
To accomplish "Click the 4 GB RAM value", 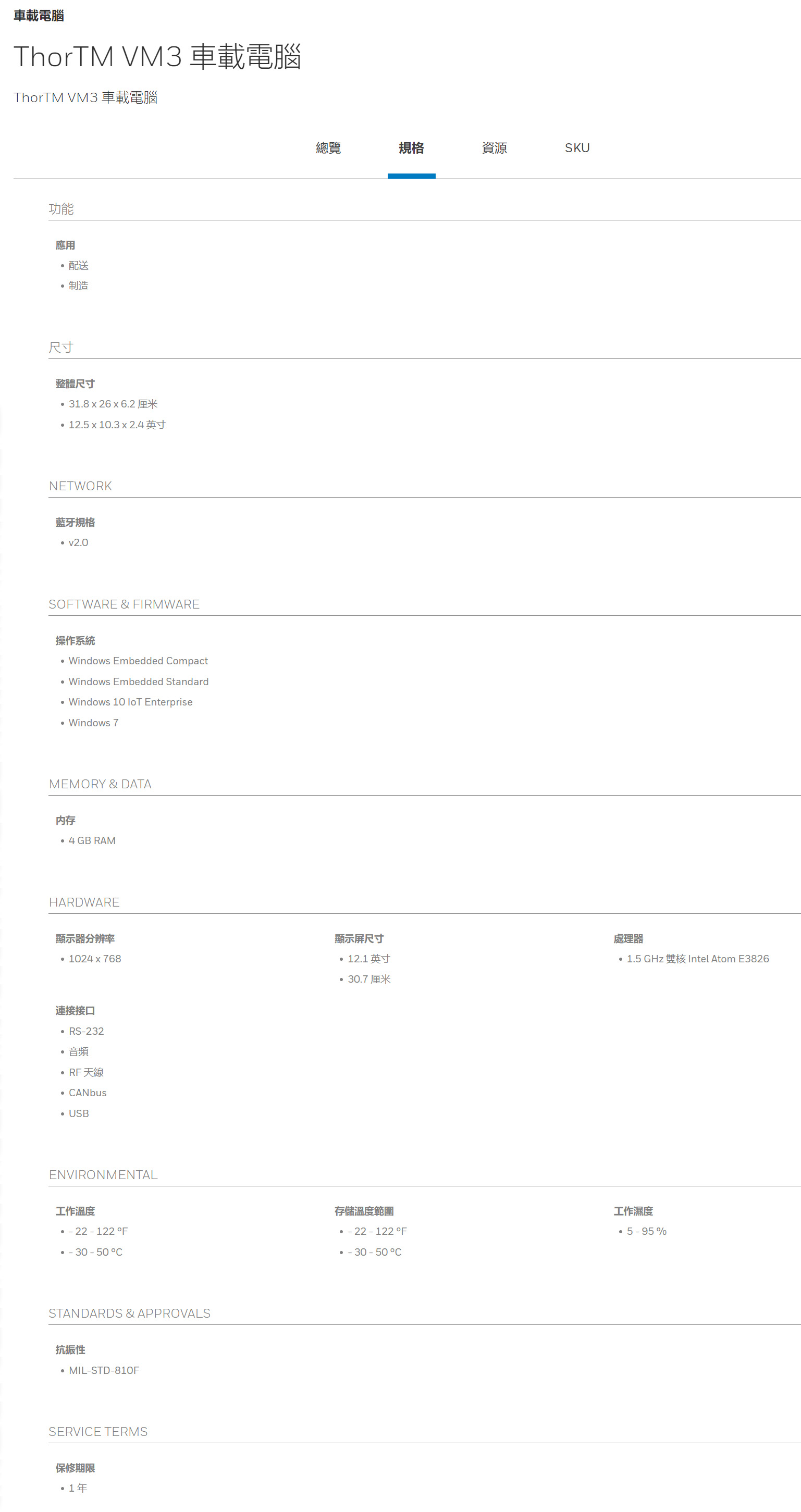I will [92, 840].
